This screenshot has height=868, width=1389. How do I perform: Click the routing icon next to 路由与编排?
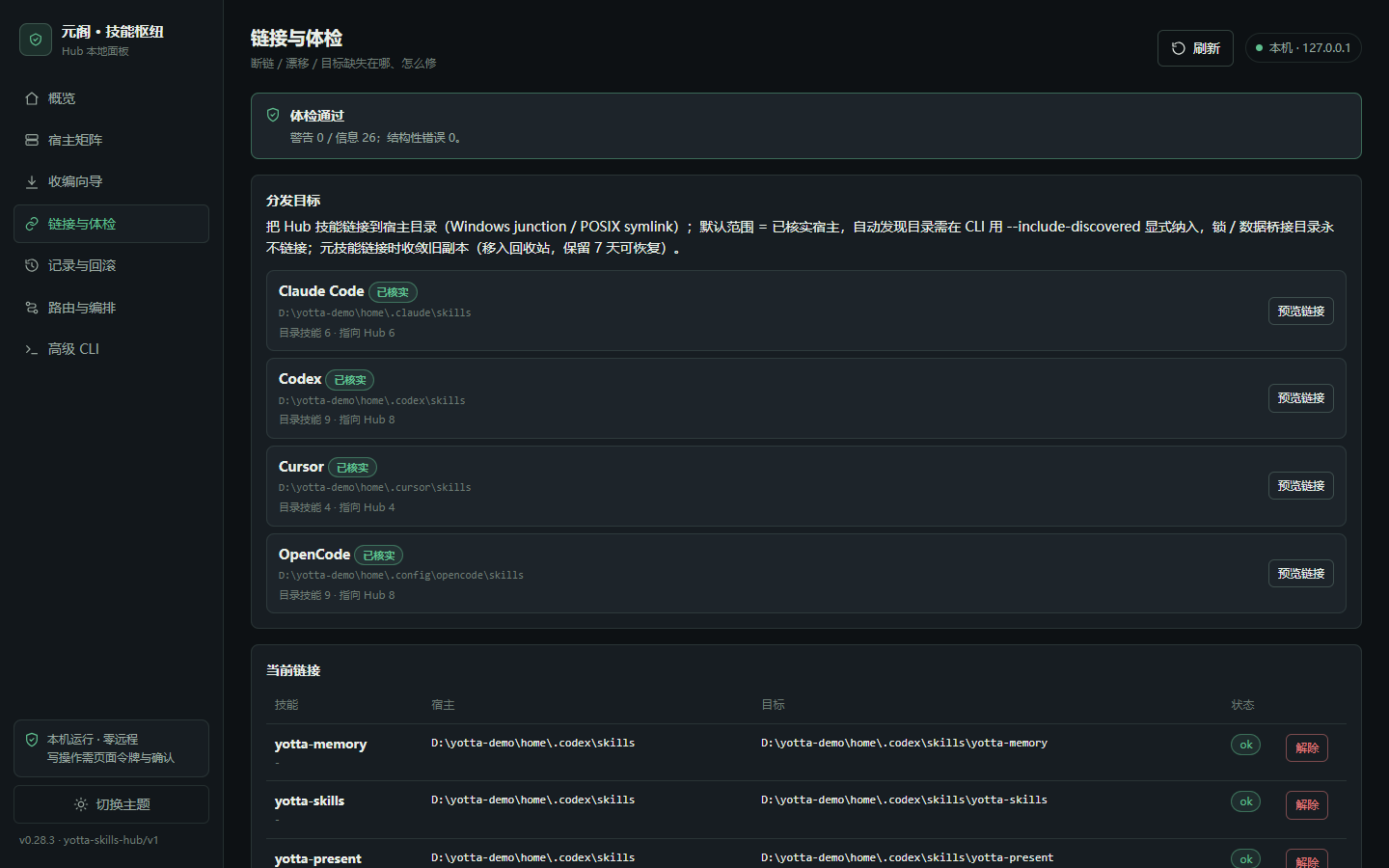[x=32, y=308]
